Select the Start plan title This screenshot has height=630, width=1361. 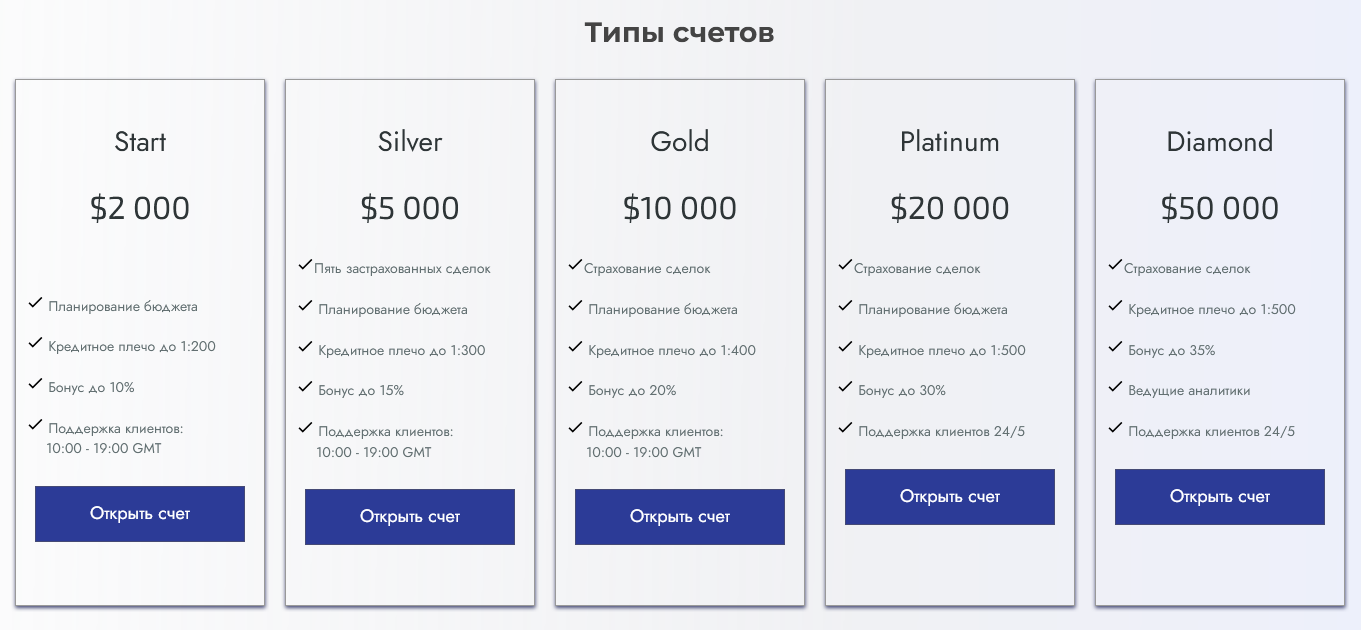(139, 142)
